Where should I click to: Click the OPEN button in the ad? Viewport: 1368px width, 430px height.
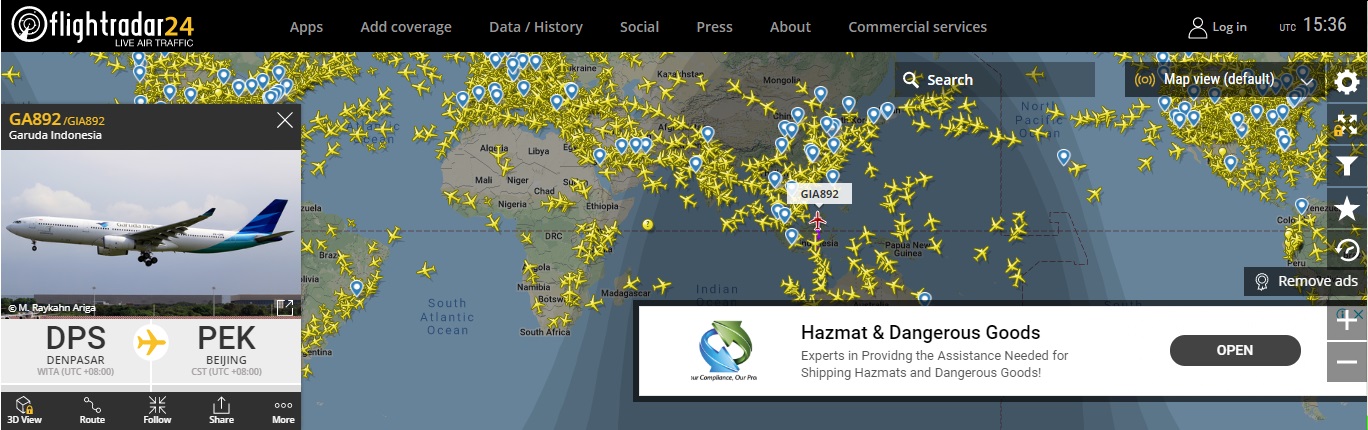point(1235,350)
